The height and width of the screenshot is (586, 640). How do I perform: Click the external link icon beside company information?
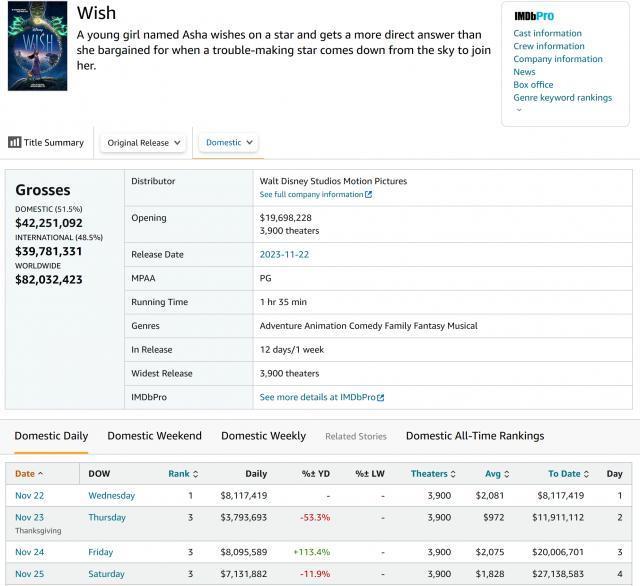[x=369, y=195]
